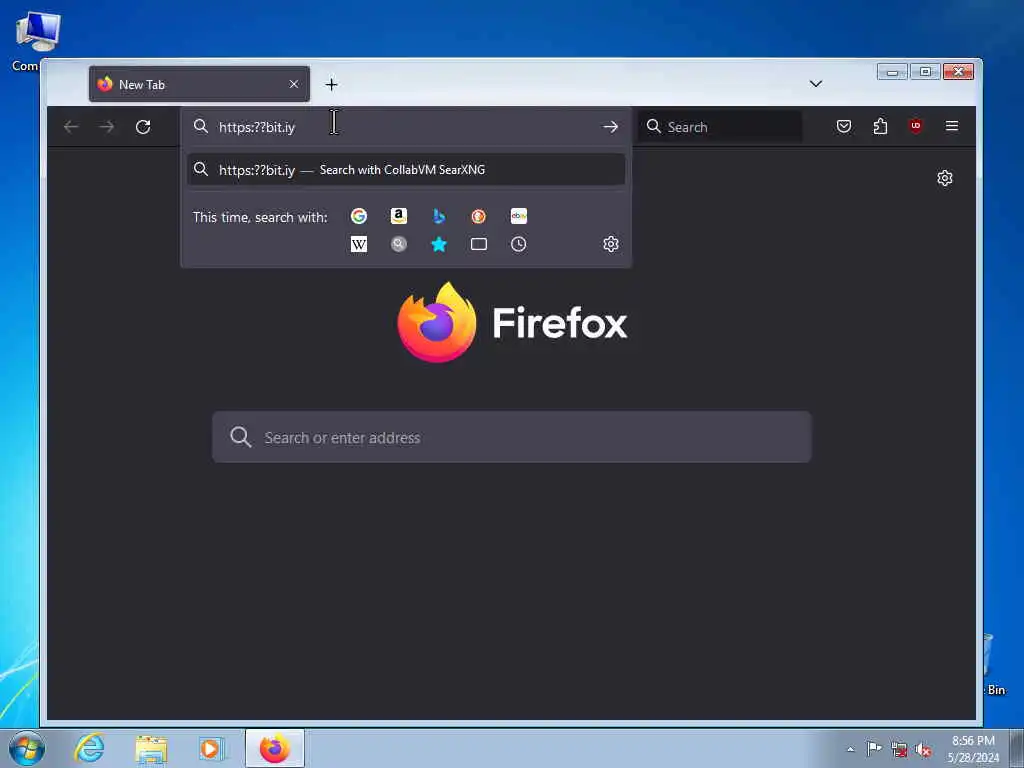This screenshot has width=1024, height=768.
Task: Expand the list all tabs chevron
Action: click(x=816, y=84)
